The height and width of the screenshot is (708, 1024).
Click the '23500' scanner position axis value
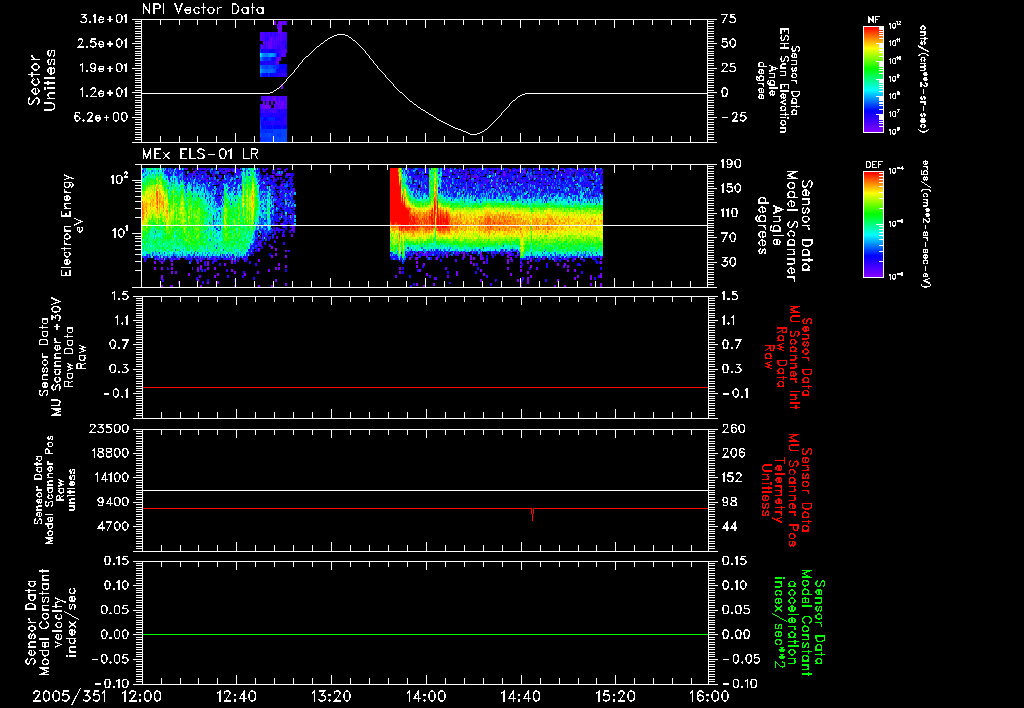pos(111,429)
